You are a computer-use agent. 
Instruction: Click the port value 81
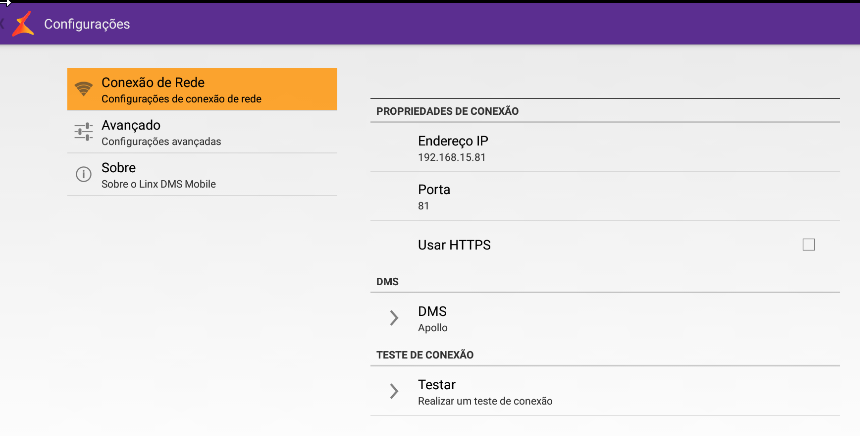(x=423, y=206)
